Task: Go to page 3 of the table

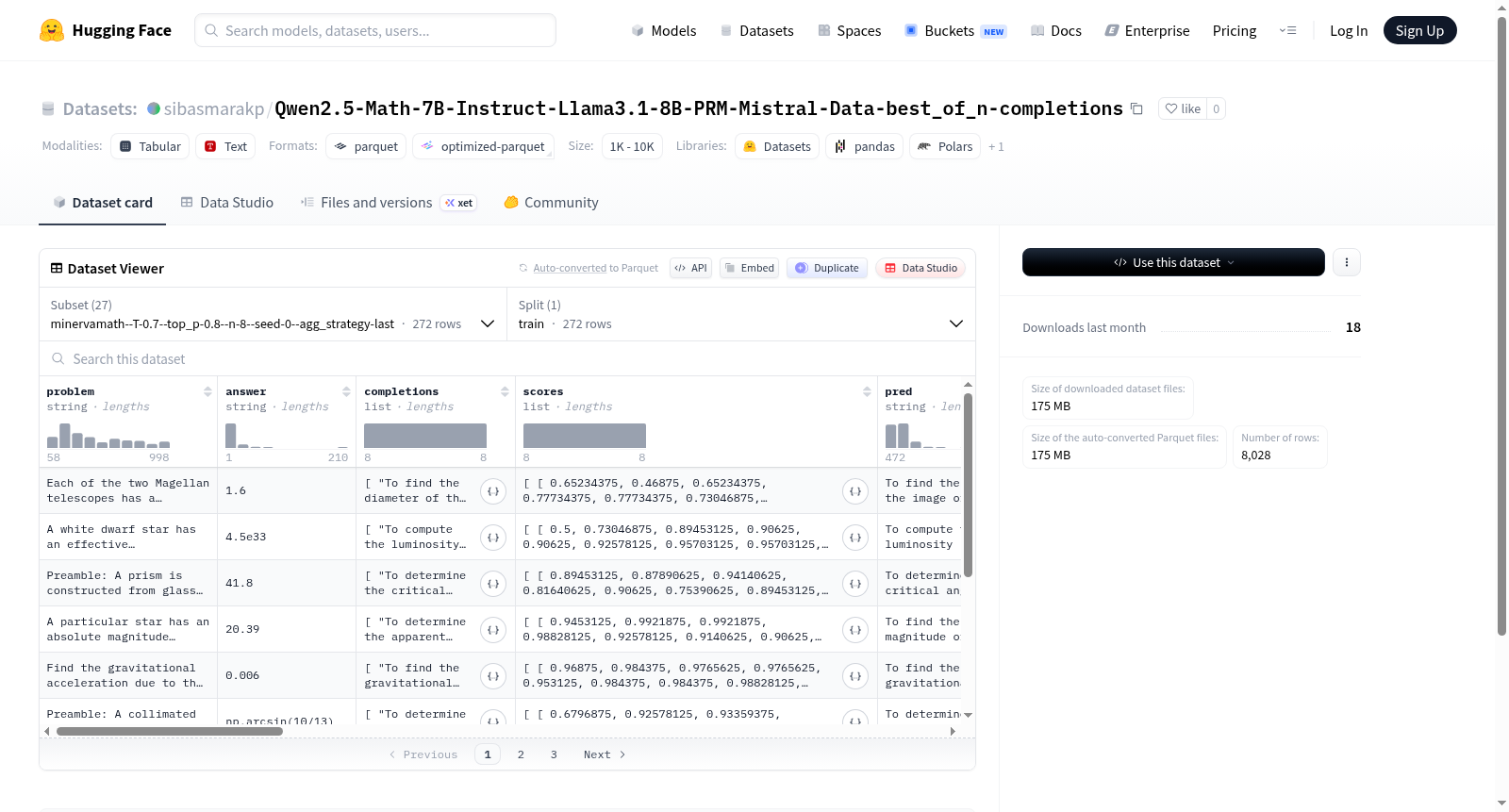Action: coord(554,754)
